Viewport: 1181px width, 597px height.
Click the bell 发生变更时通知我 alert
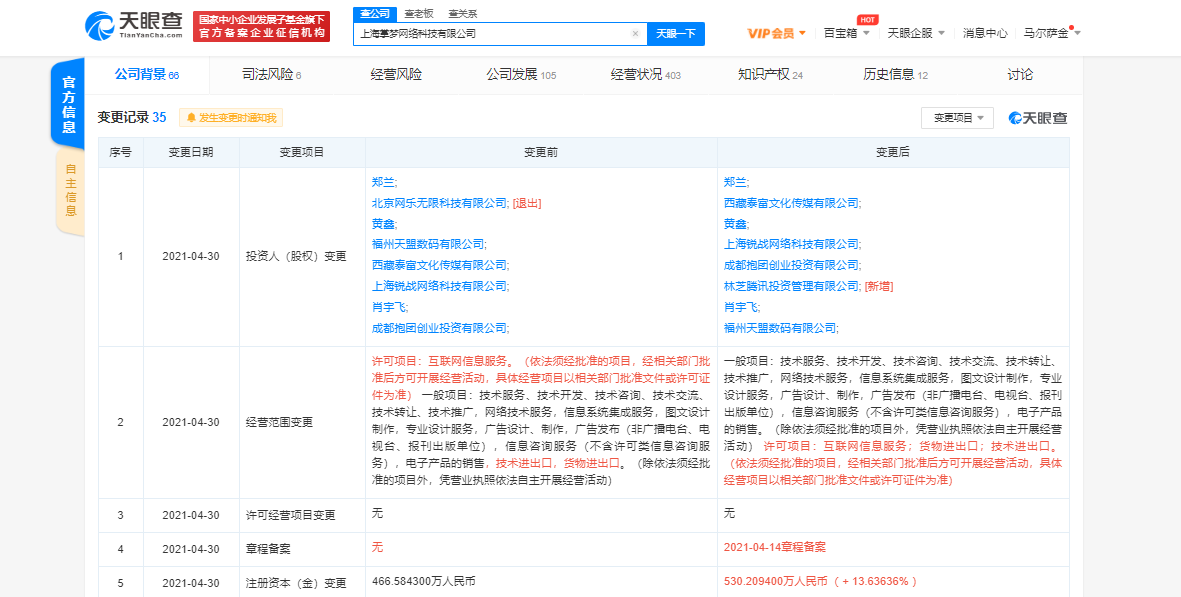(231, 118)
